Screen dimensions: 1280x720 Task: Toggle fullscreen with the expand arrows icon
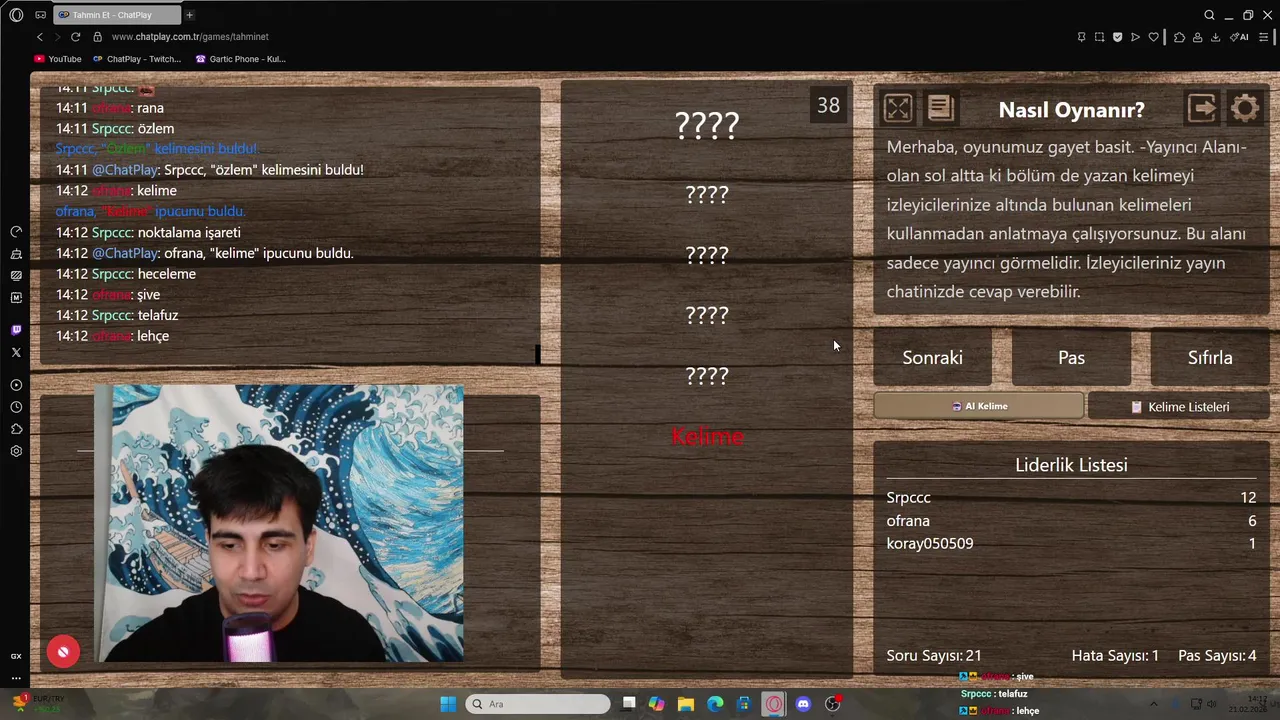898,108
